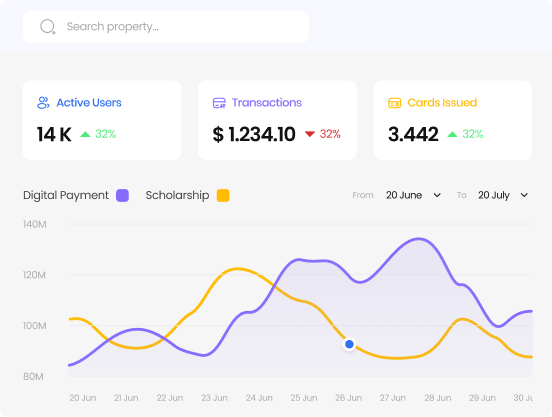Click the 27 Jun date label
The height and width of the screenshot is (417, 552).
pyautogui.click(x=393, y=398)
